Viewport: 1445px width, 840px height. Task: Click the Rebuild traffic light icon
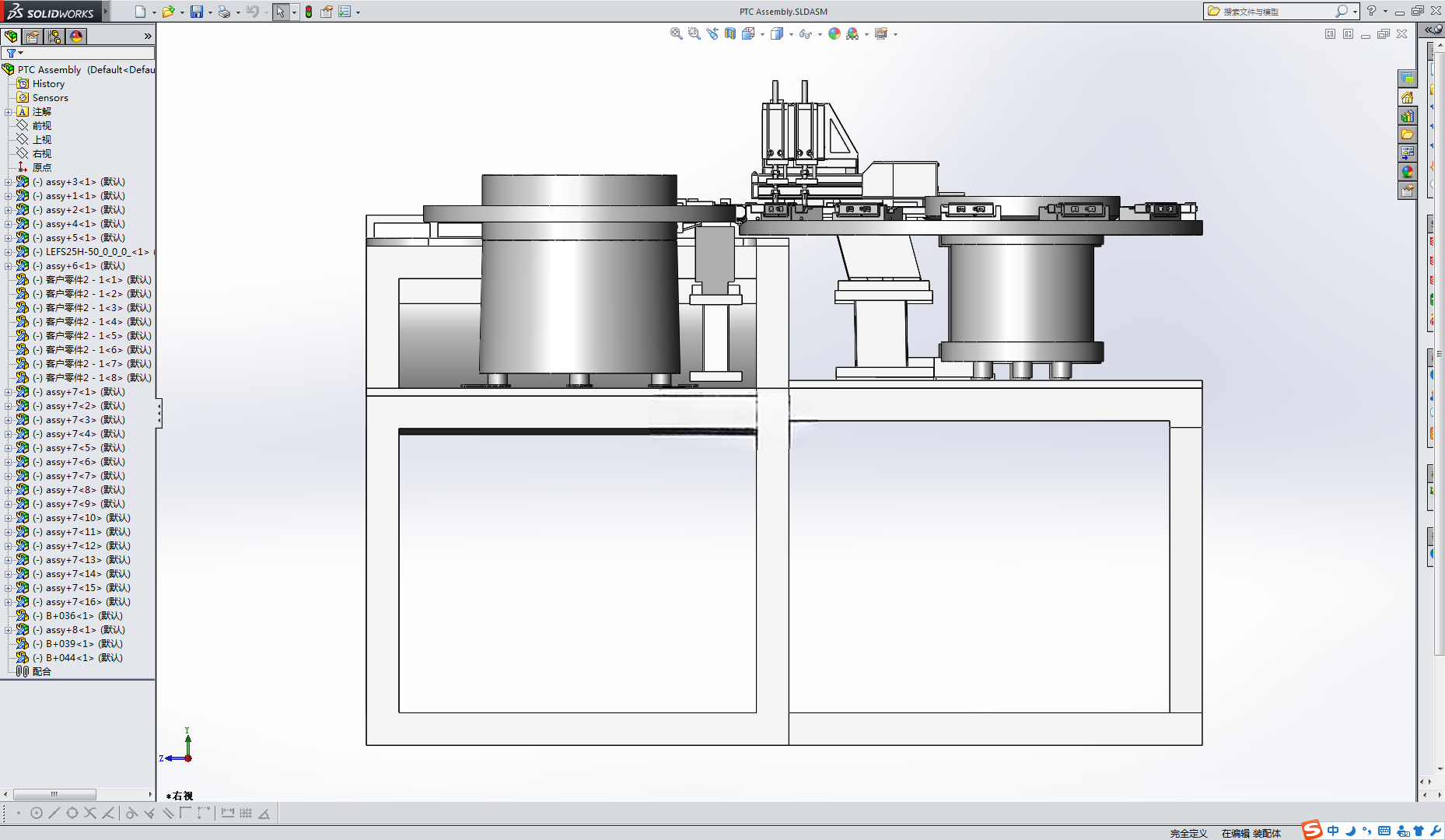tap(309, 12)
